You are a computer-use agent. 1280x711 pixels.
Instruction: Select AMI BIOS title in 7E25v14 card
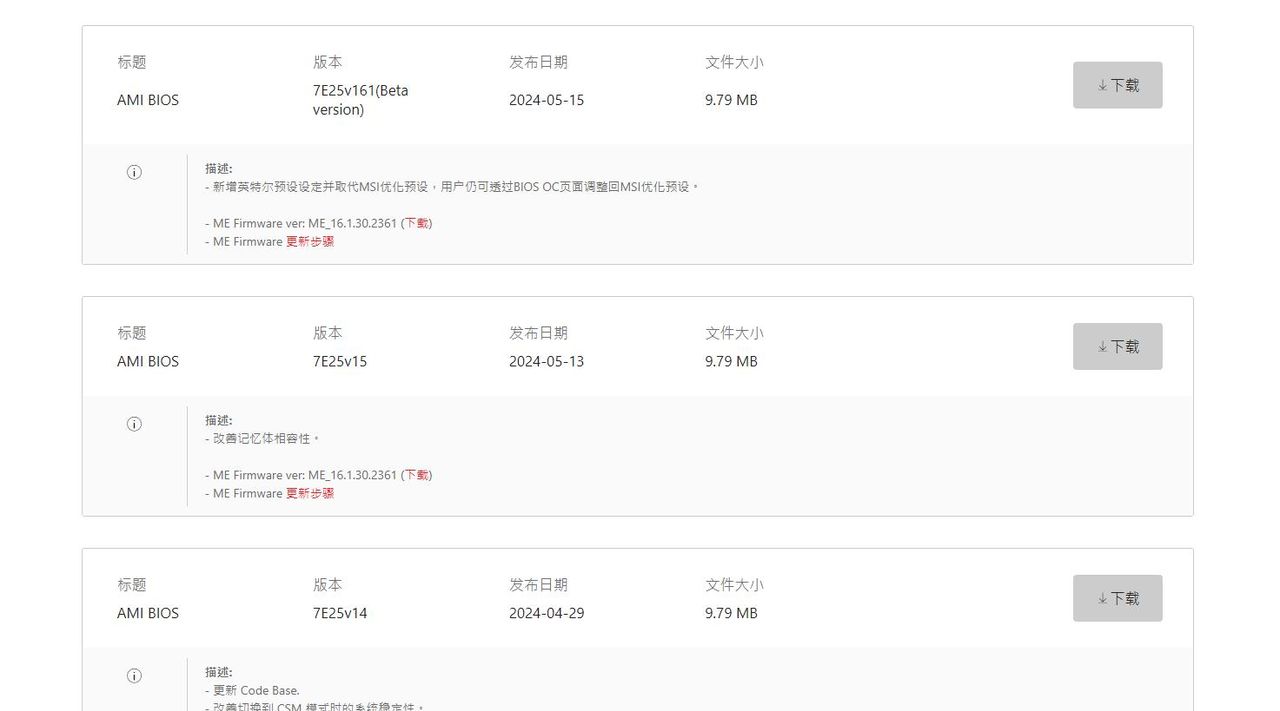coord(148,613)
